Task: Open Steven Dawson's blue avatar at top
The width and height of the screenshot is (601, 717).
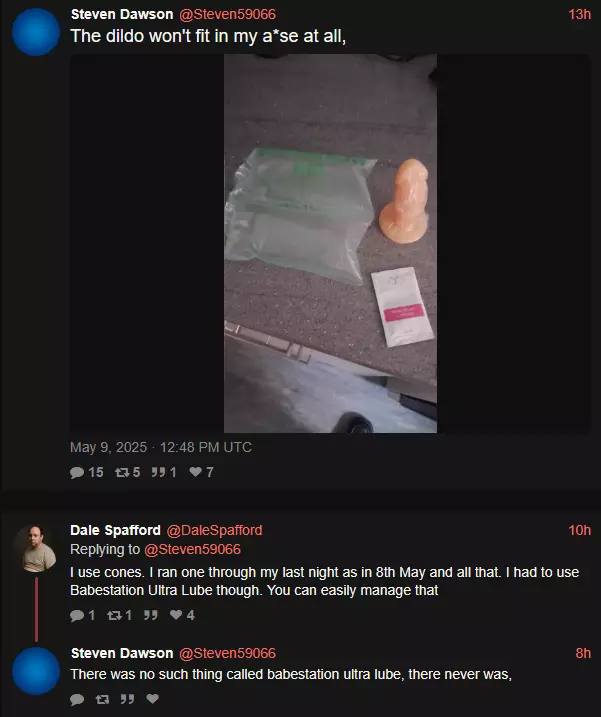Action: click(x=36, y=32)
